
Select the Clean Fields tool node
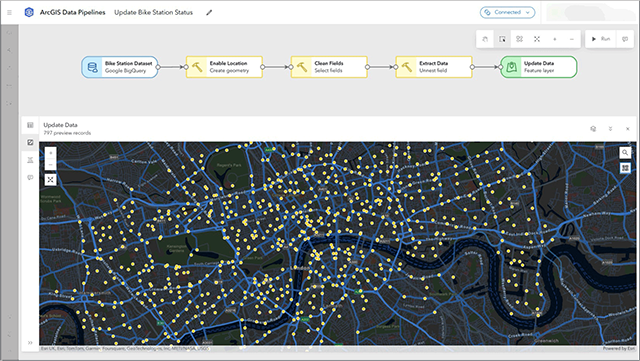(x=329, y=67)
